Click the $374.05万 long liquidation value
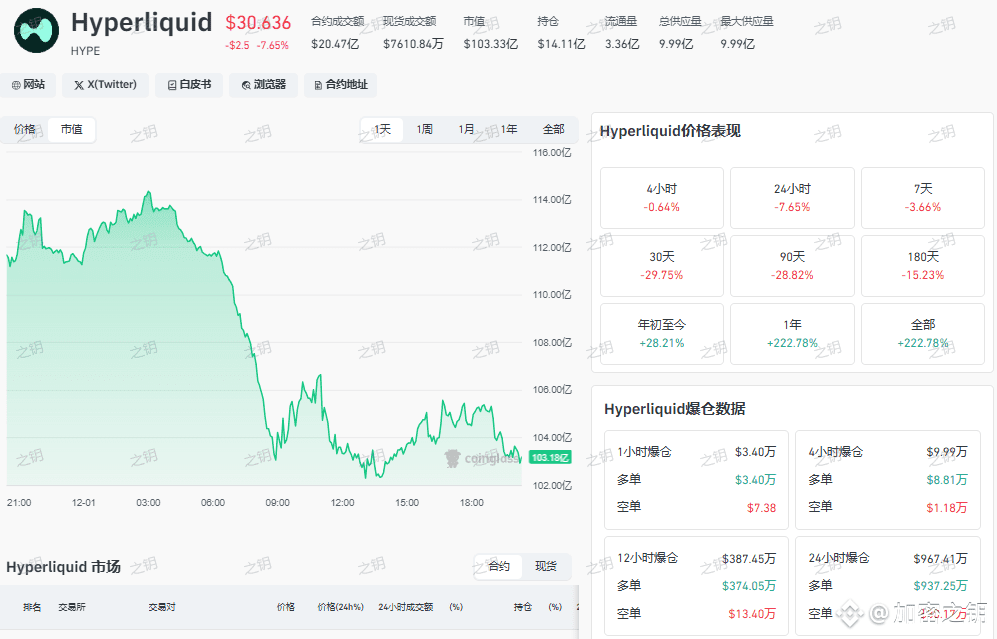The image size is (997, 639). tap(749, 586)
